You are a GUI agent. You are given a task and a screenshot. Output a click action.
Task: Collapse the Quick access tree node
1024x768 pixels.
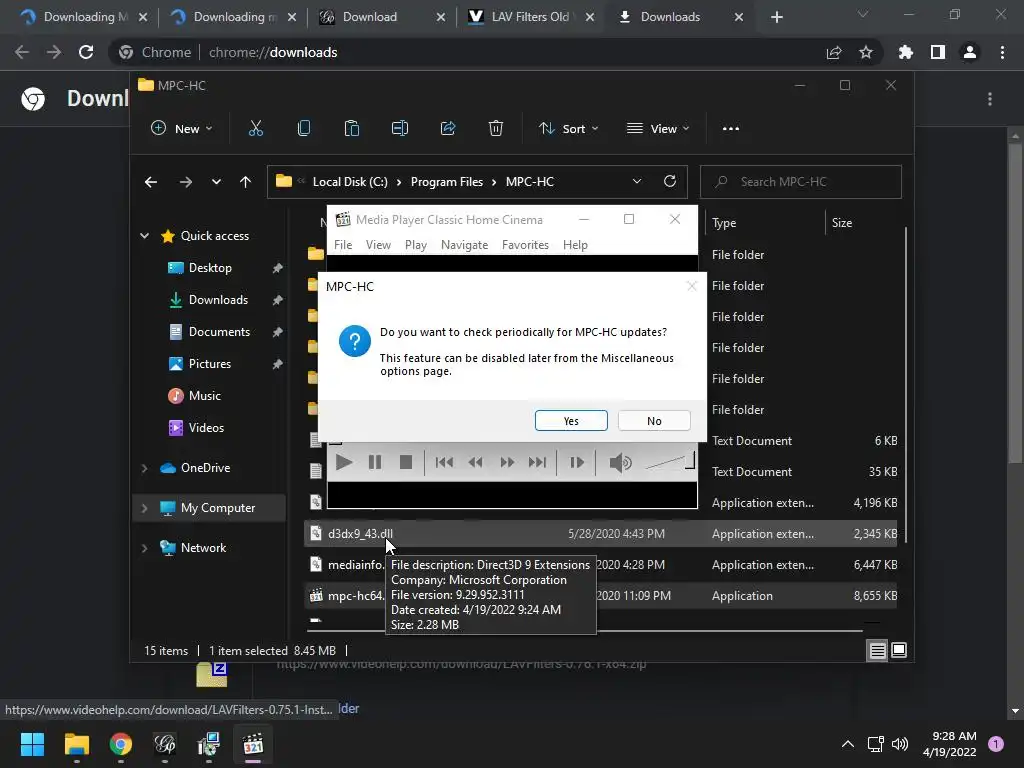[x=144, y=236]
